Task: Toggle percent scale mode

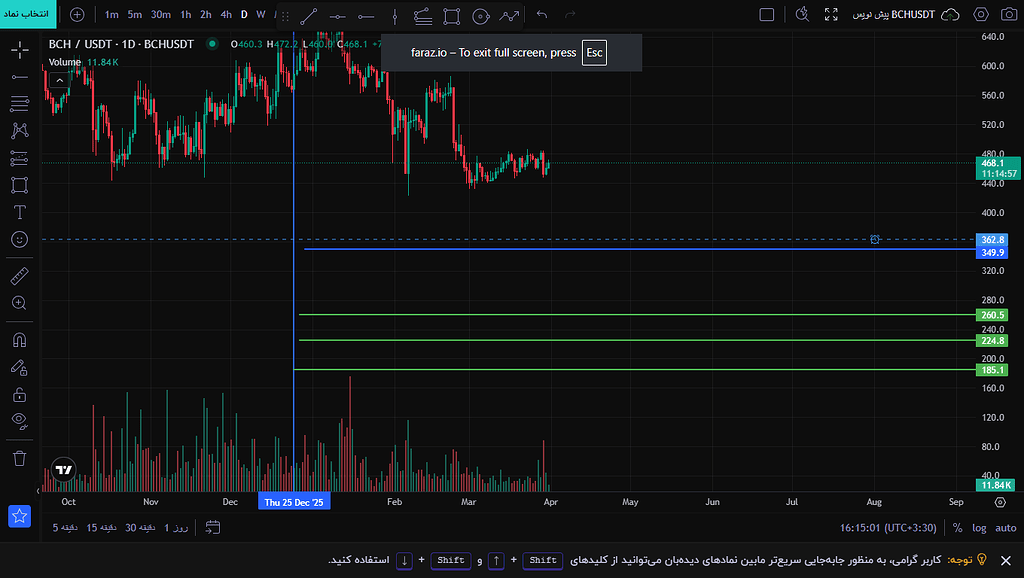Action: point(957,528)
